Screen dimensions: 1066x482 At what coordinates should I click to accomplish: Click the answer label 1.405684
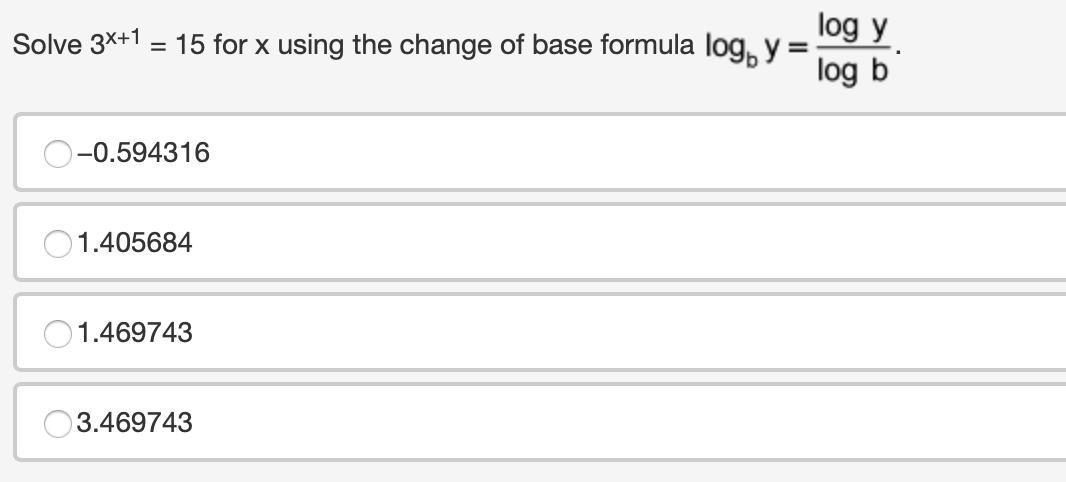pyautogui.click(x=134, y=243)
